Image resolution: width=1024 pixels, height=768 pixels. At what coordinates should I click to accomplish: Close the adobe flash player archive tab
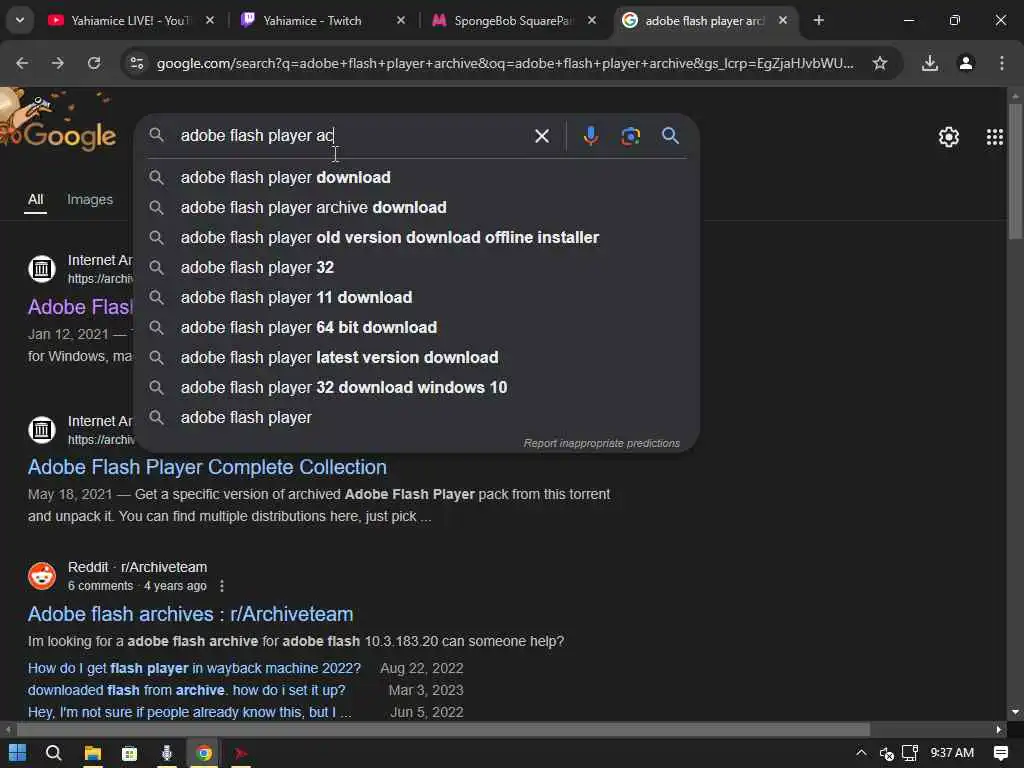tap(782, 20)
